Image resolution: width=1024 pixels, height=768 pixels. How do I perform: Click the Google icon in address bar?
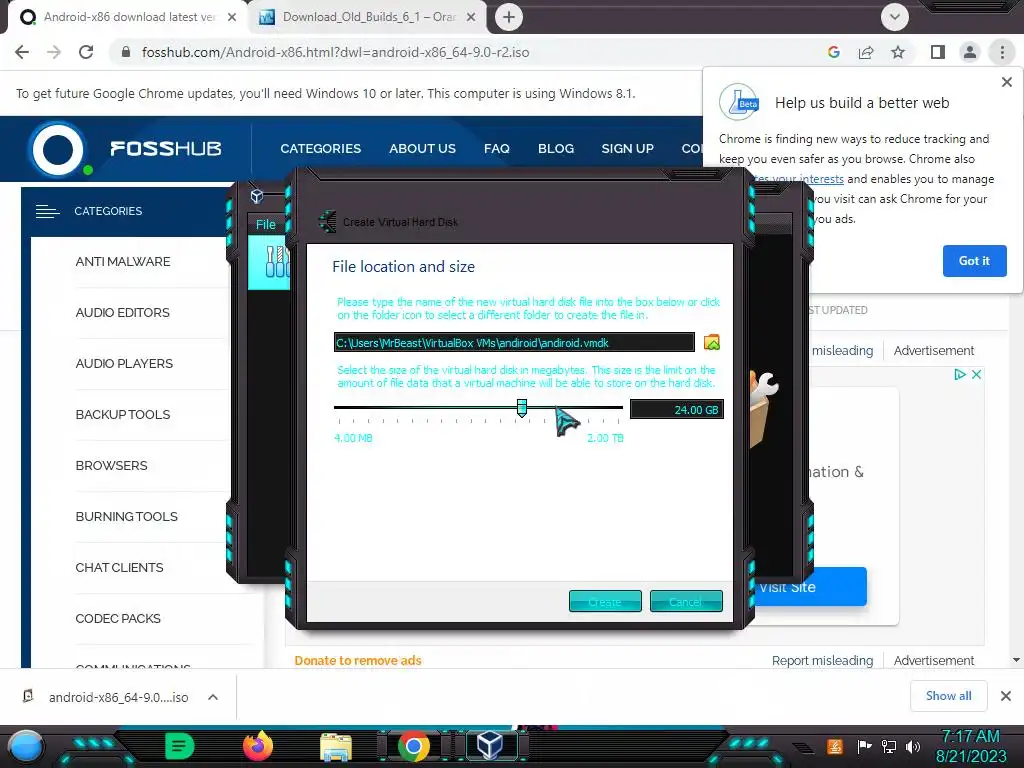(833, 52)
